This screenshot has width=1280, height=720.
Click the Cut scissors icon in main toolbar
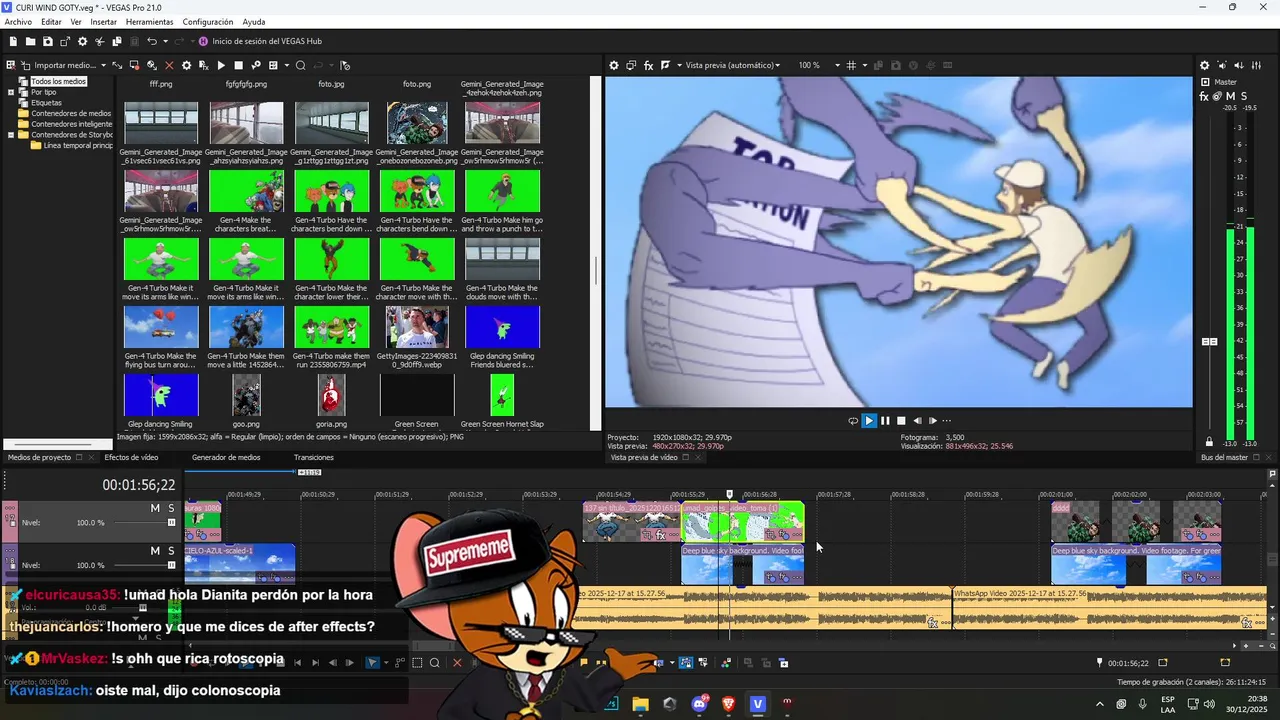point(100,41)
